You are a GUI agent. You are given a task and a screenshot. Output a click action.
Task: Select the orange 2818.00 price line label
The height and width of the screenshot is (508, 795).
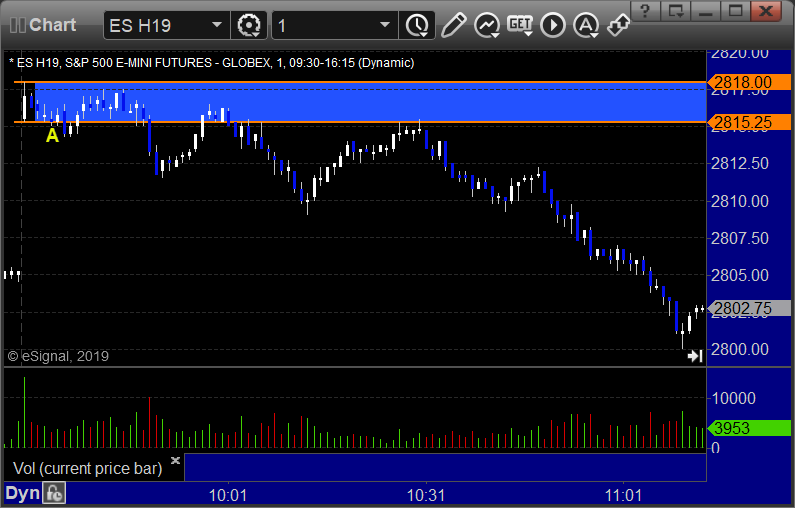(x=749, y=82)
